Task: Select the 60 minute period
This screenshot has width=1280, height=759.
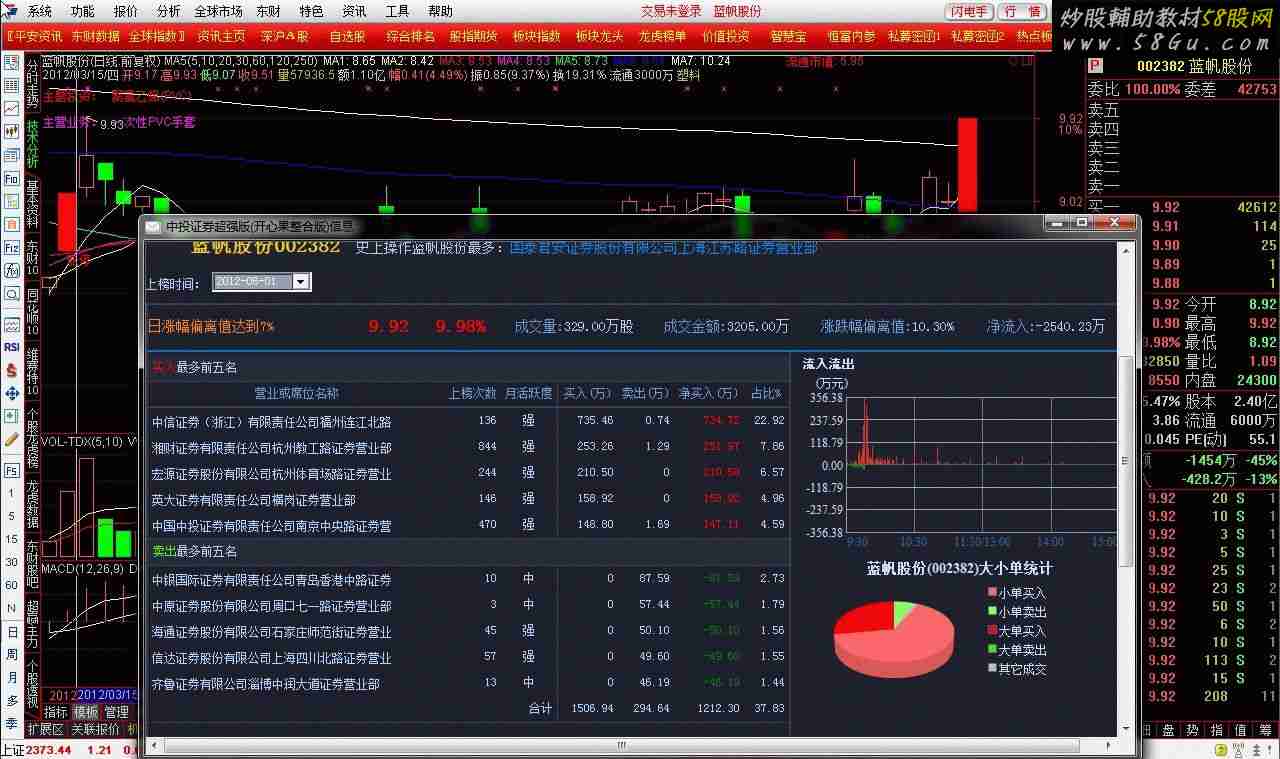Action: click(12, 585)
